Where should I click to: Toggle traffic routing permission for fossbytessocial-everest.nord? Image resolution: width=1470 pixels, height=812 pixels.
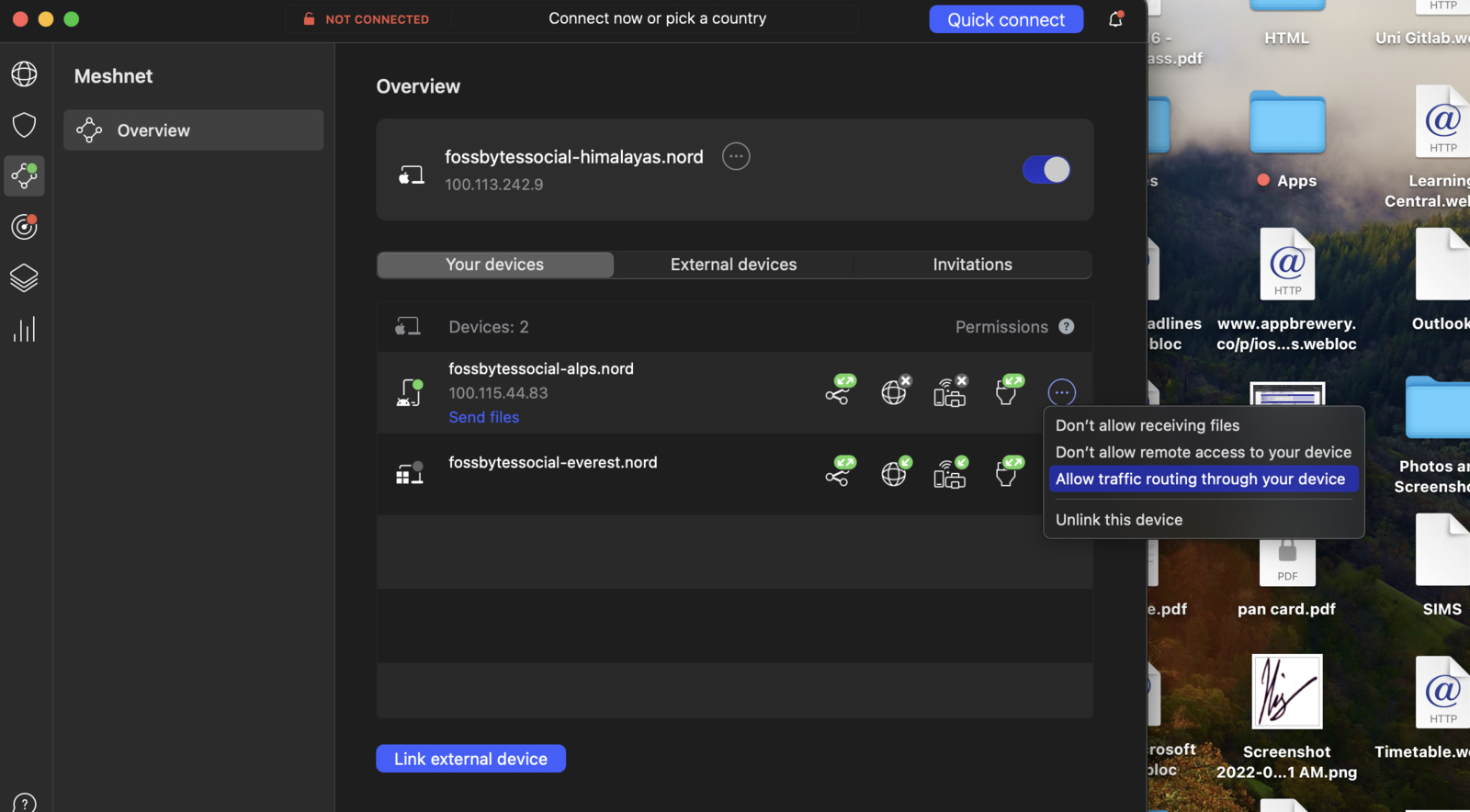click(894, 473)
